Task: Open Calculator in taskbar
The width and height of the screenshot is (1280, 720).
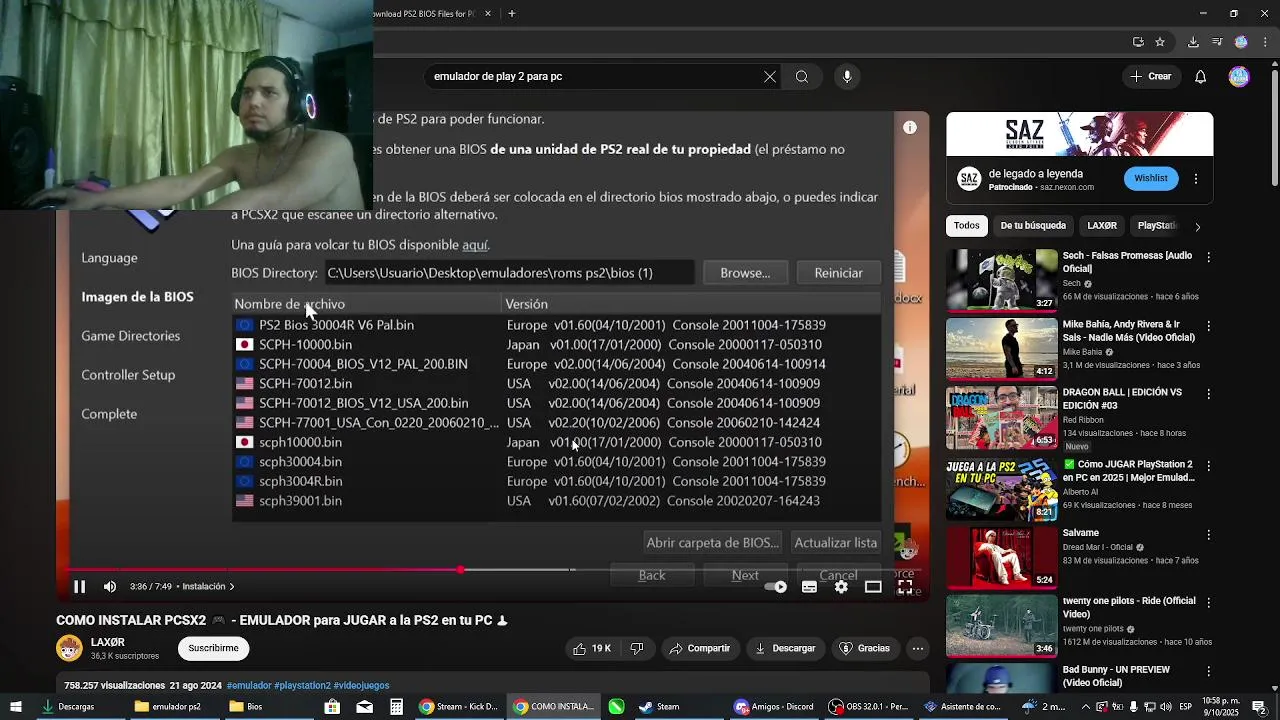Action: pyautogui.click(x=397, y=707)
